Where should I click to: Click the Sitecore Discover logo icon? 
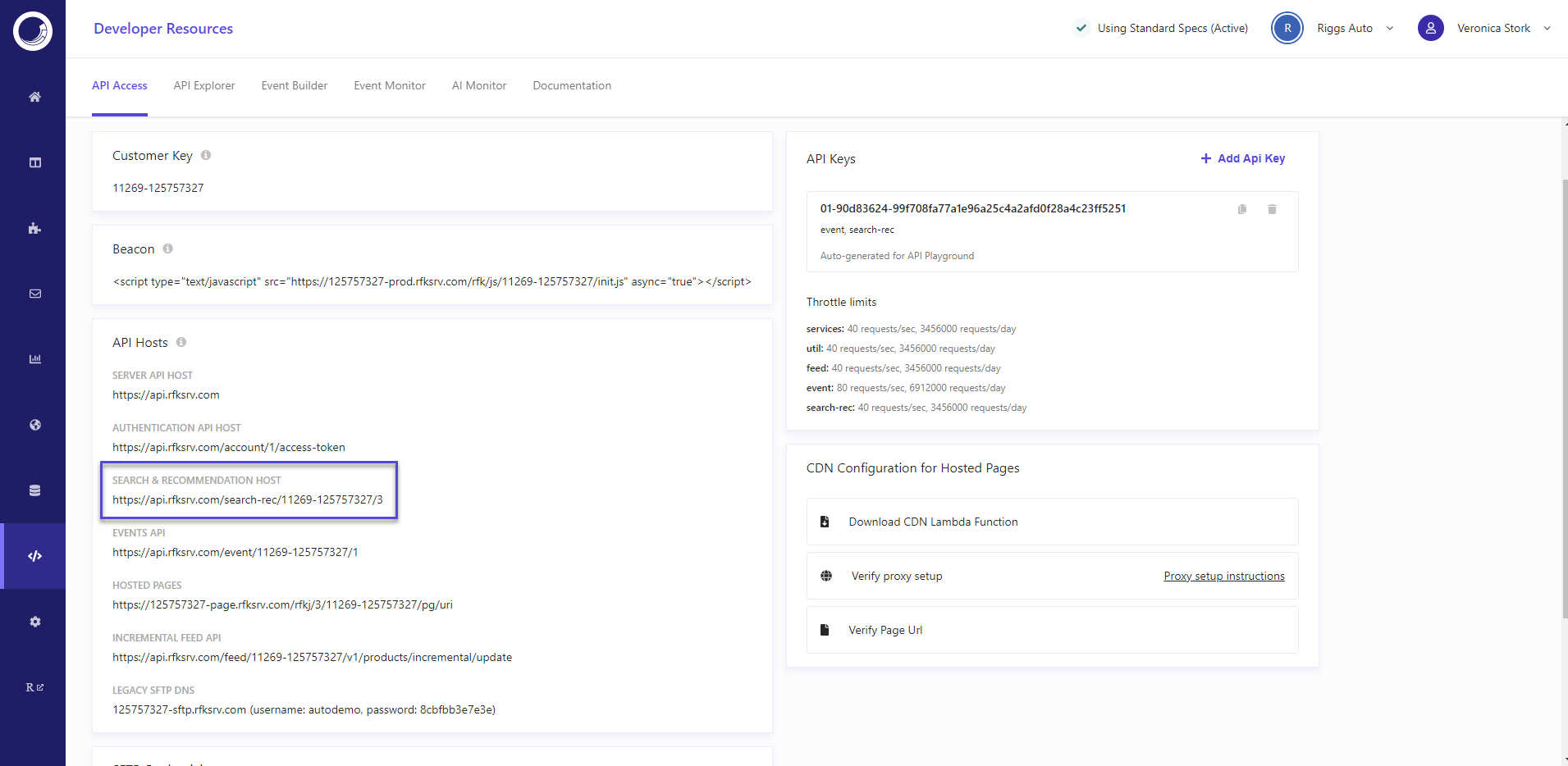[x=33, y=31]
